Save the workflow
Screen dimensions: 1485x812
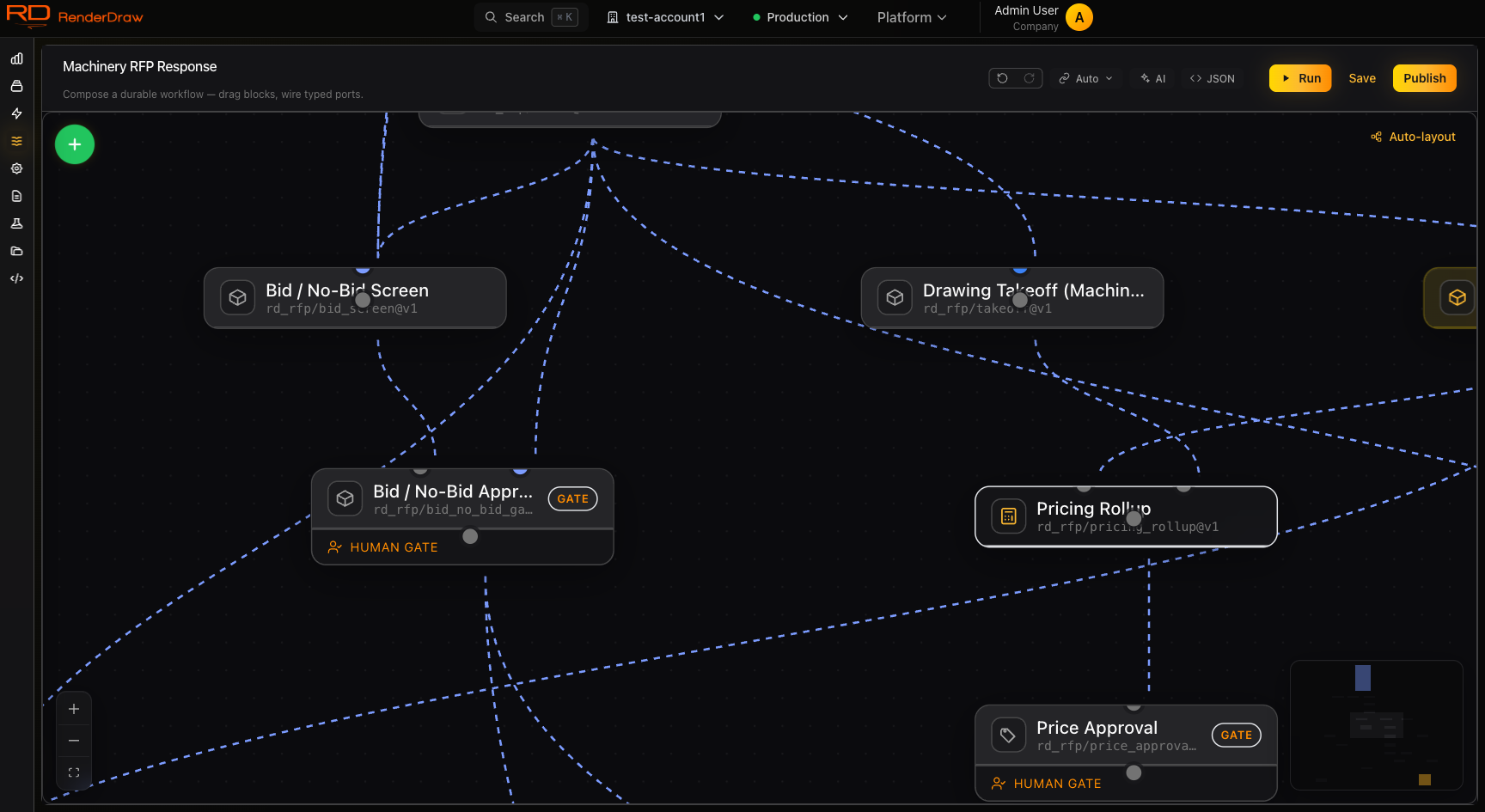[1362, 78]
